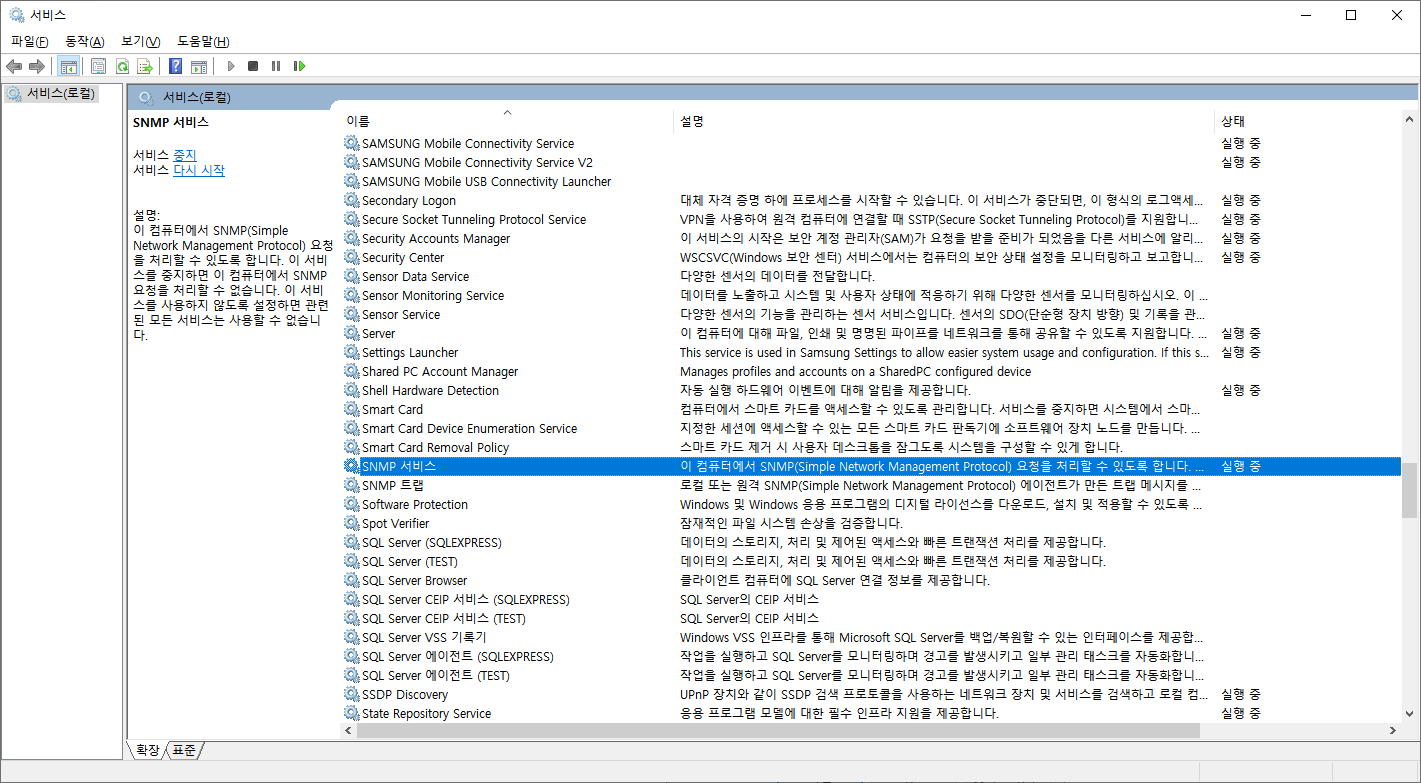
Task: Select Sensor Data Service row
Action: [871, 276]
